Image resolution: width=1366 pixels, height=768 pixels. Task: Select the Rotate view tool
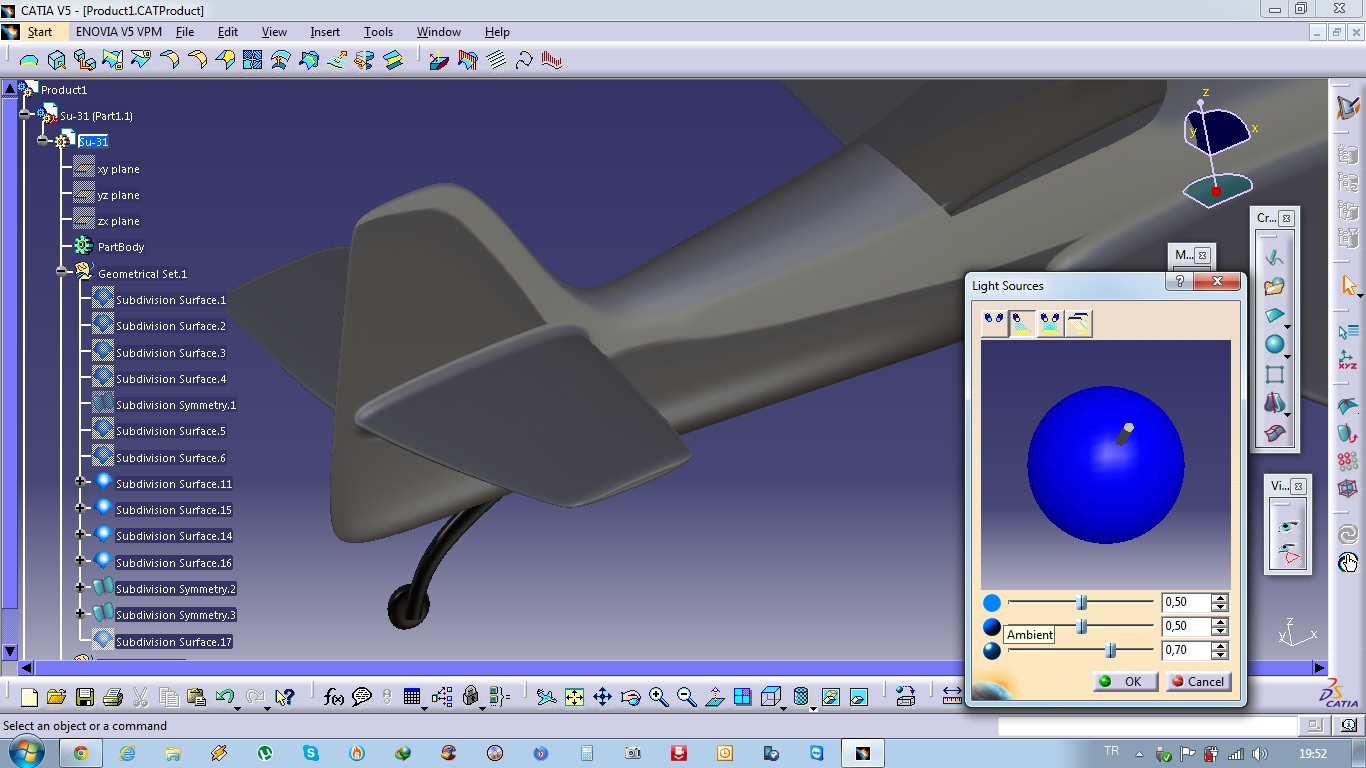click(630, 697)
